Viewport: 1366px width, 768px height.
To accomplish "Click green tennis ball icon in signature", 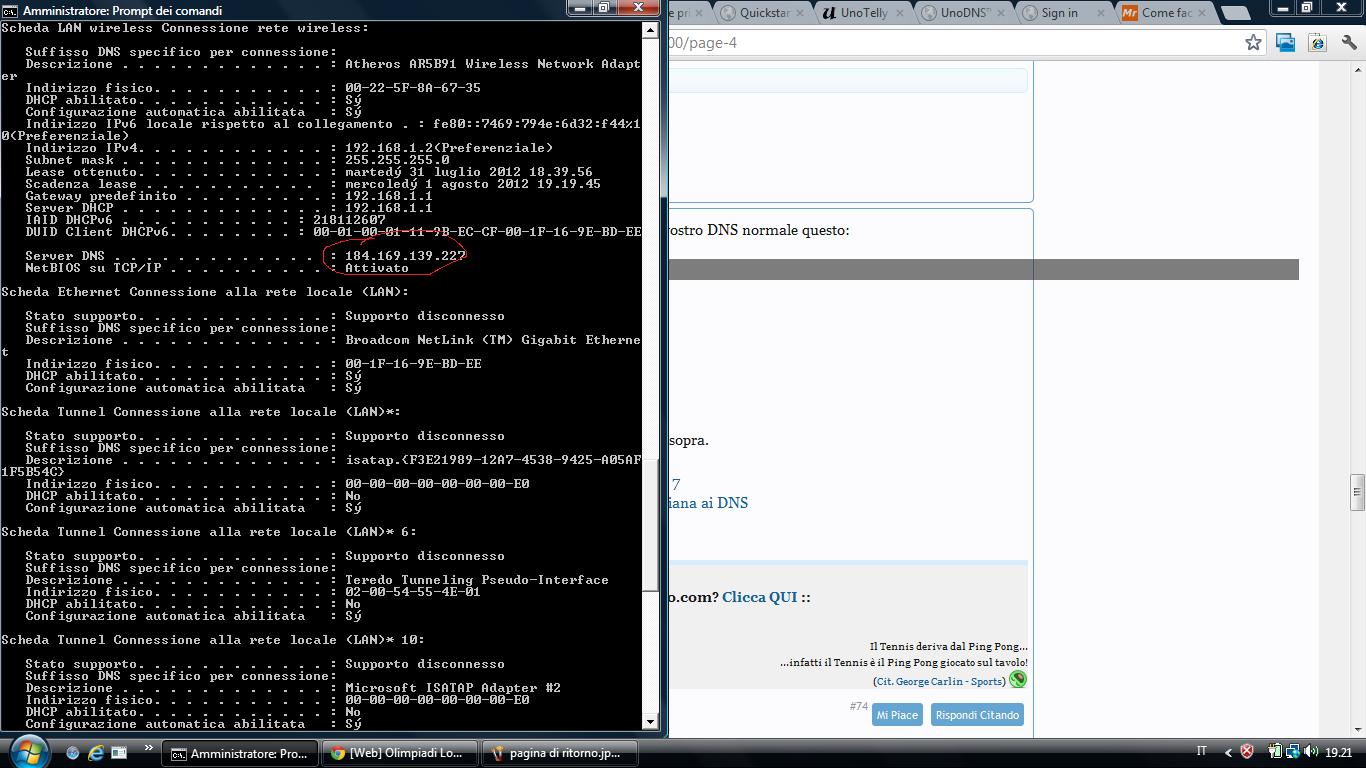I will click(x=1018, y=679).
